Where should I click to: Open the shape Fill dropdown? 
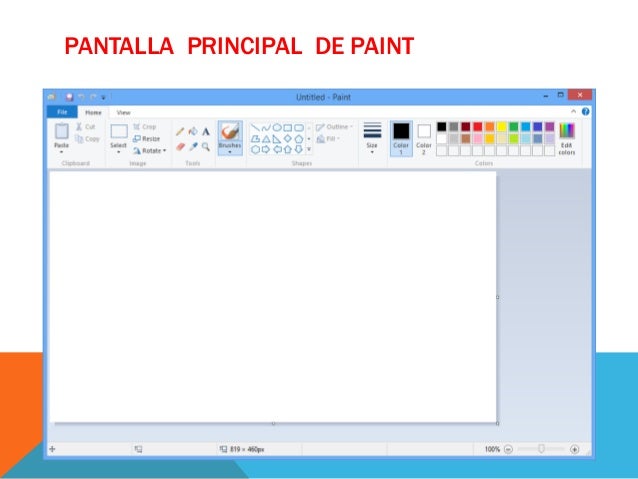pyautogui.click(x=328, y=139)
